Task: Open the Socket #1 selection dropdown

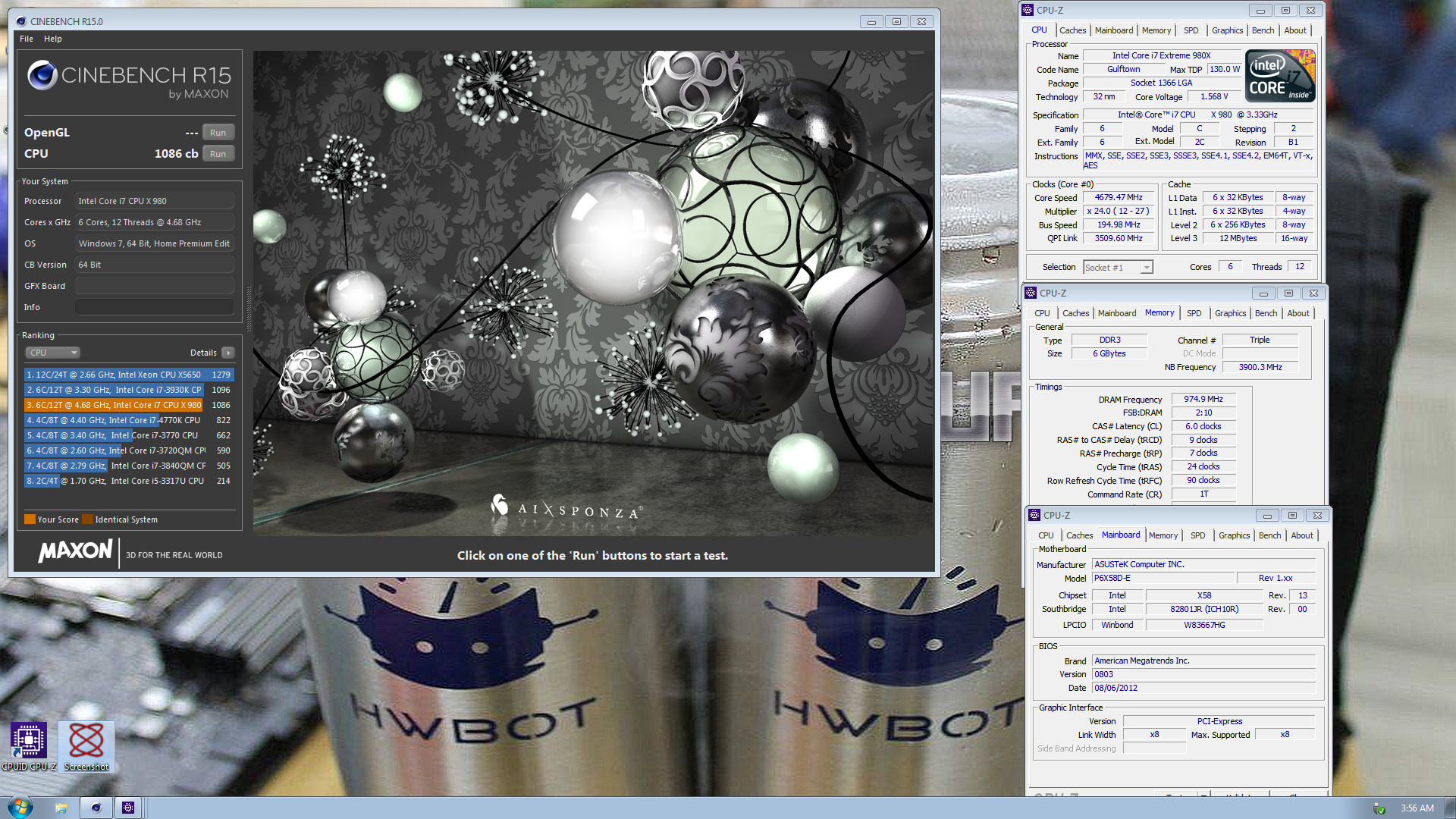Action: pyautogui.click(x=1118, y=267)
